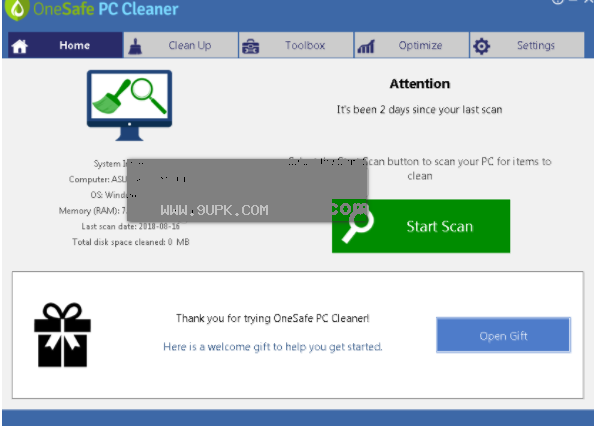The image size is (594, 426).
Task: Click the broom icon on Clean Up
Action: tap(135, 46)
